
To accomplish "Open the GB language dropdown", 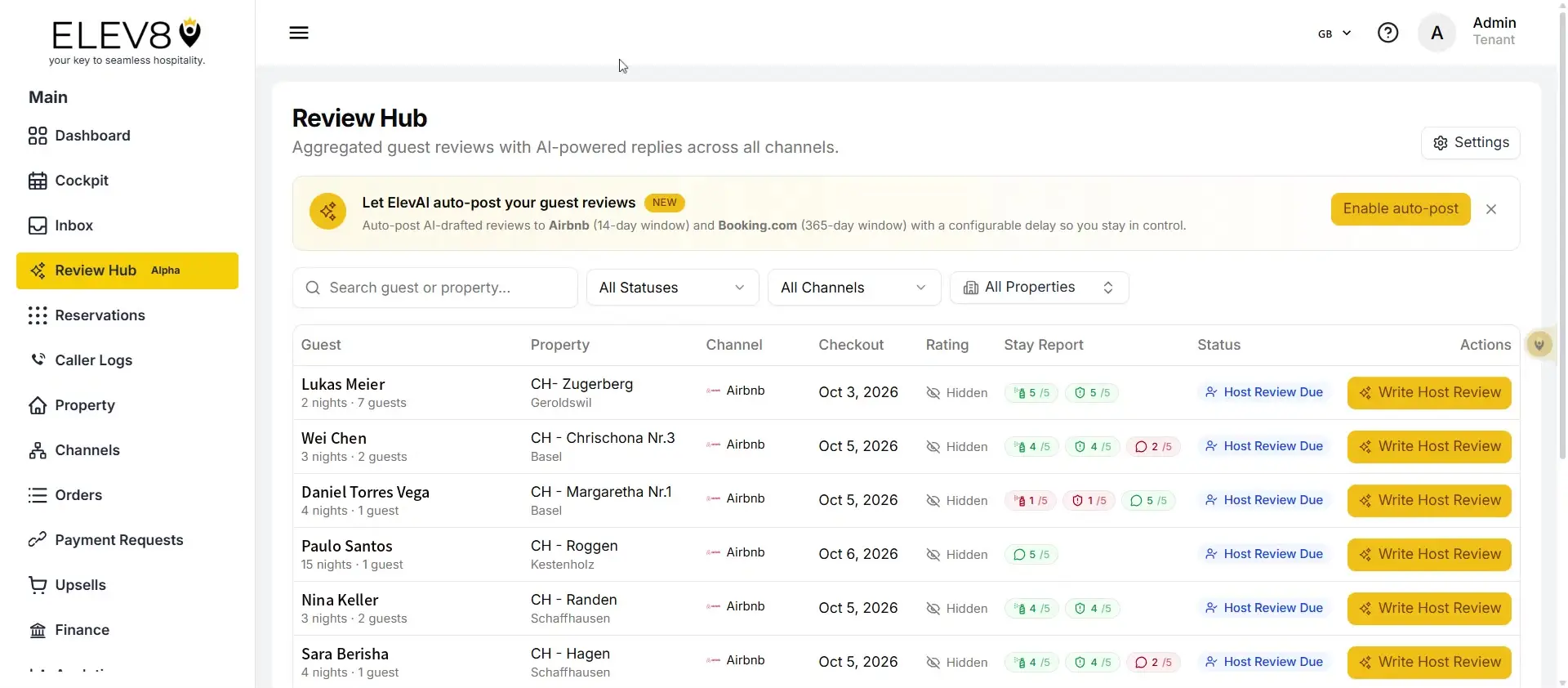I will pos(1334,34).
